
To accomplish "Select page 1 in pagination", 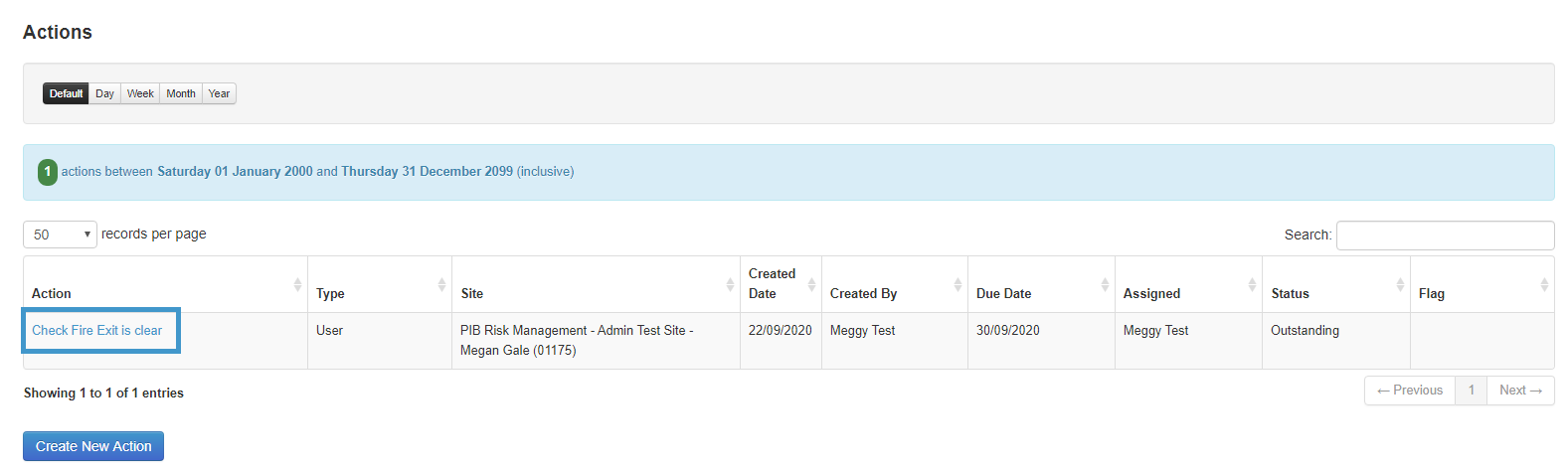I will click(x=1472, y=391).
